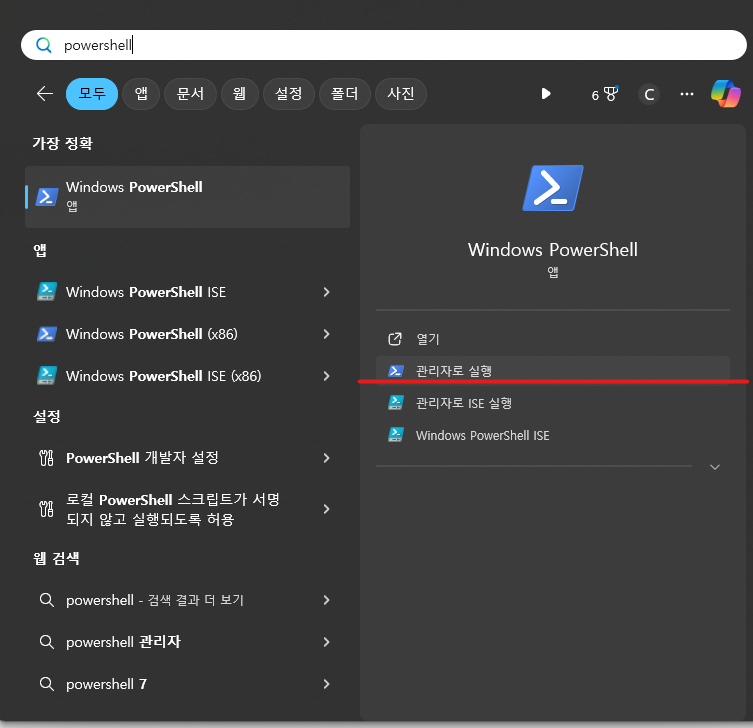Switch to the 앱 filter tab
This screenshot has height=728, width=753.
pos(141,94)
